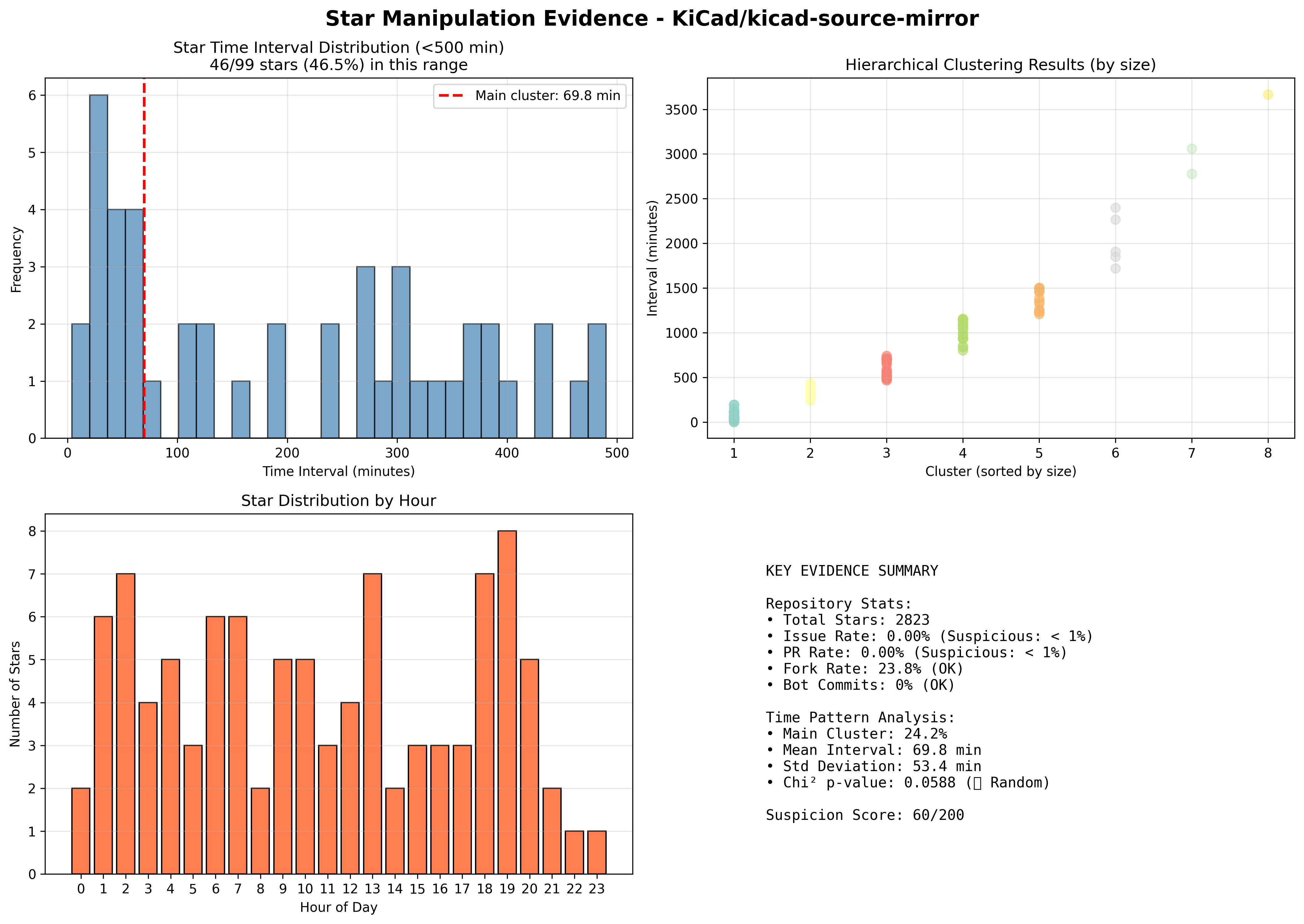Screen dimensions: 1304x924
Task: Click the 'Std Deviation: 53.4 min' line
Action: [873, 766]
